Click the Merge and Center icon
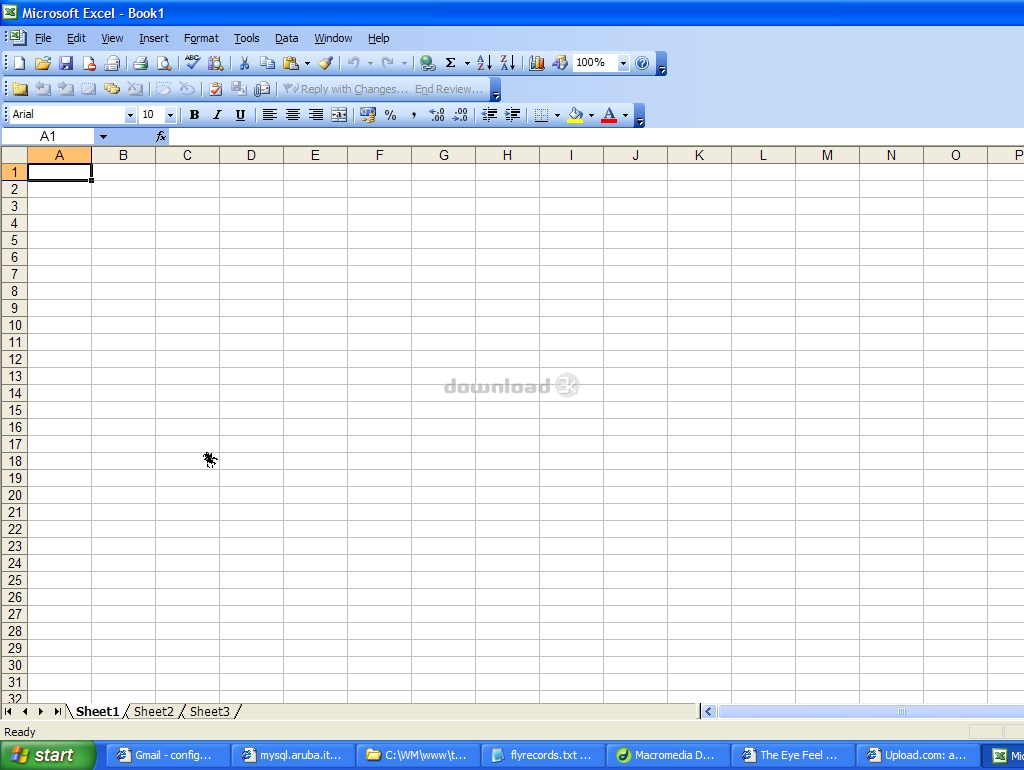This screenshot has height=770, width=1024. pos(339,115)
